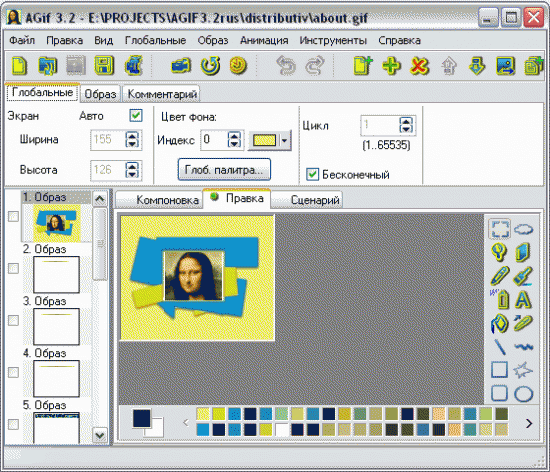Click the yellow clock timing icon

(238, 66)
